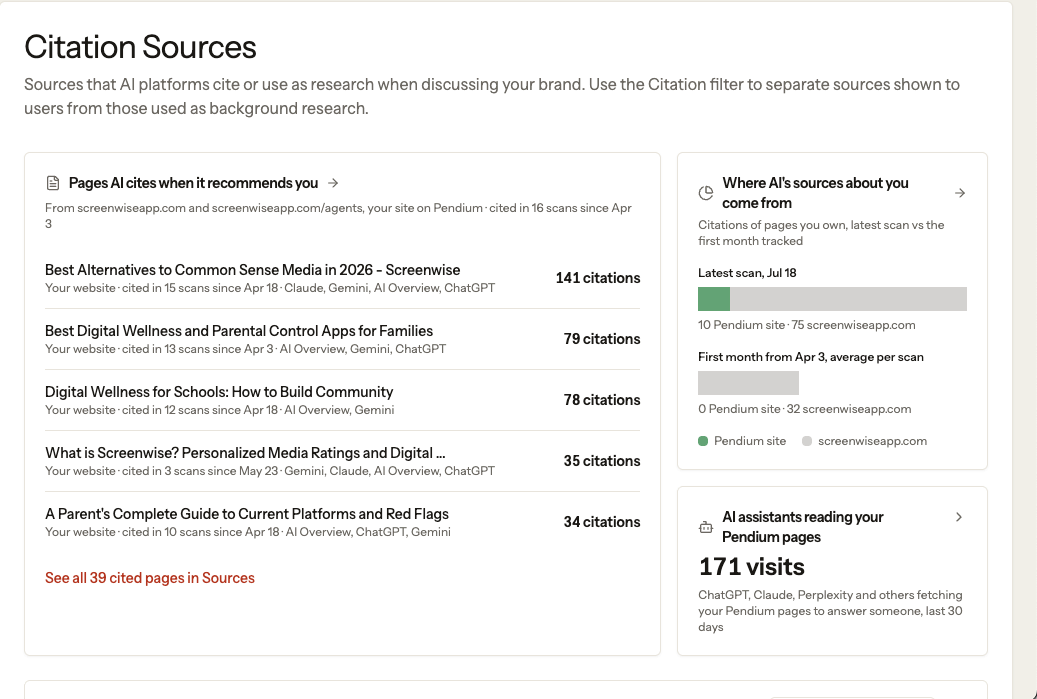The image size is (1037, 699).
Task: Open See all 39 cited pages in Sources
Action: [x=149, y=578]
